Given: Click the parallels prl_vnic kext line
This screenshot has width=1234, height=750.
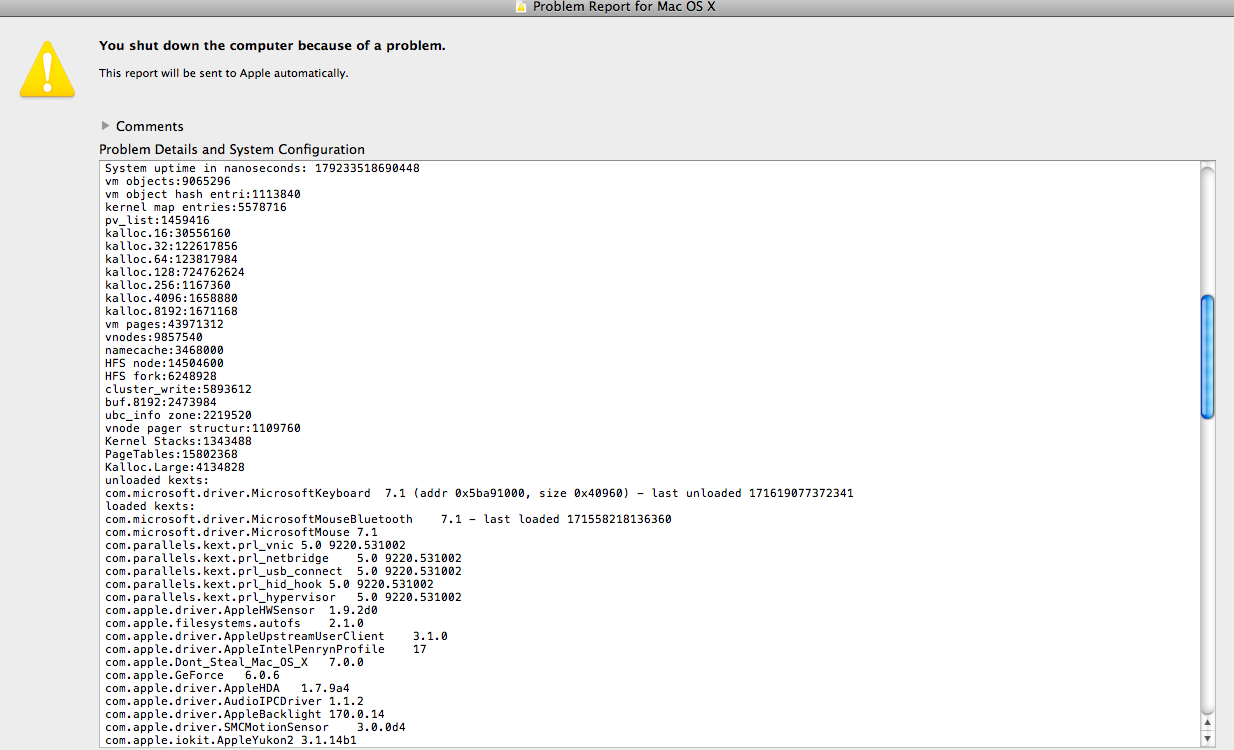Looking at the screenshot, I should point(255,545).
